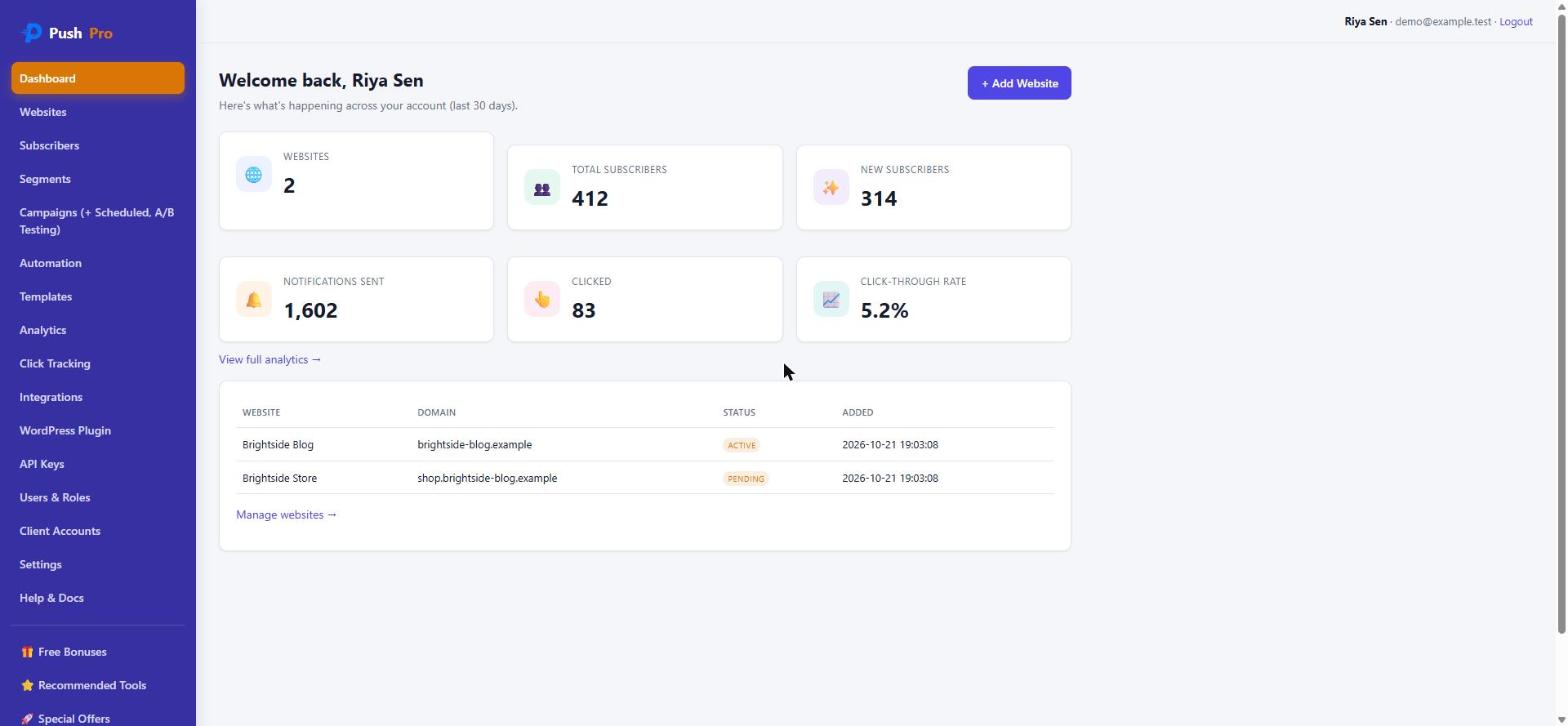Image resolution: width=1568 pixels, height=726 pixels.
Task: Click the Brightside Blog website name
Action: click(x=278, y=445)
